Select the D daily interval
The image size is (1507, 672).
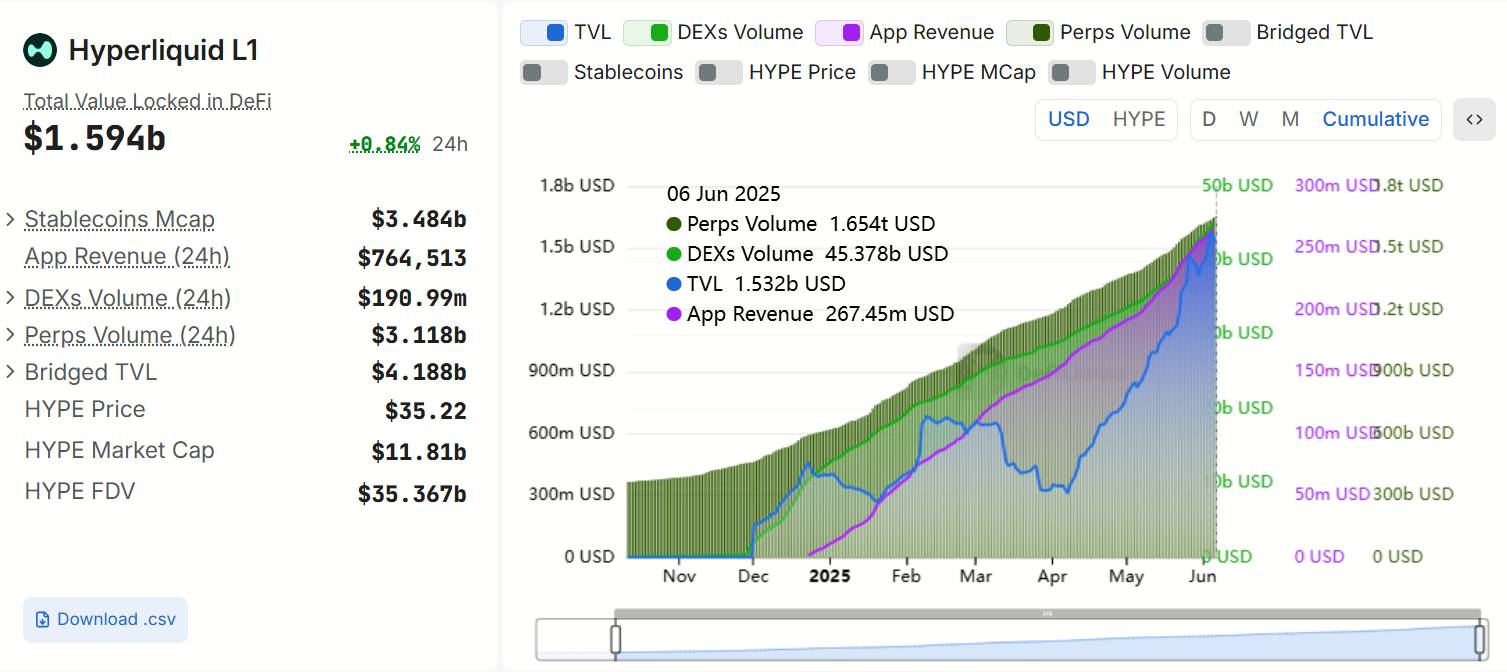click(1209, 119)
